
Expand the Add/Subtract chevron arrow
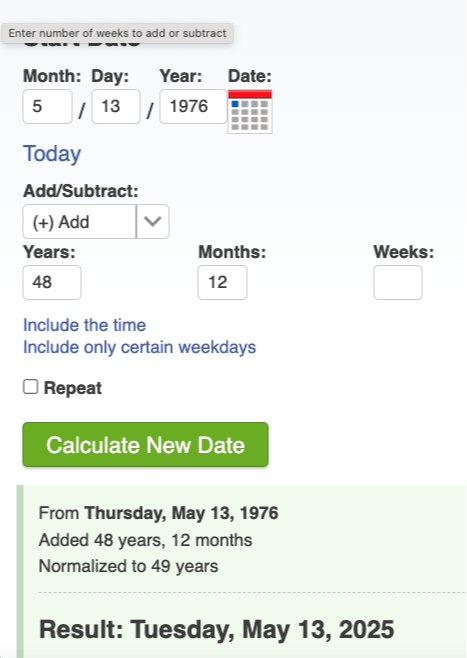point(153,222)
